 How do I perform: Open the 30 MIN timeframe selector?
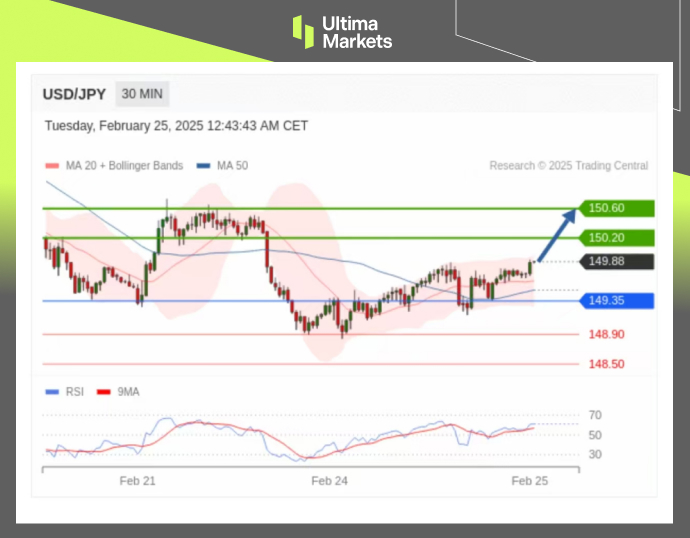click(x=143, y=94)
